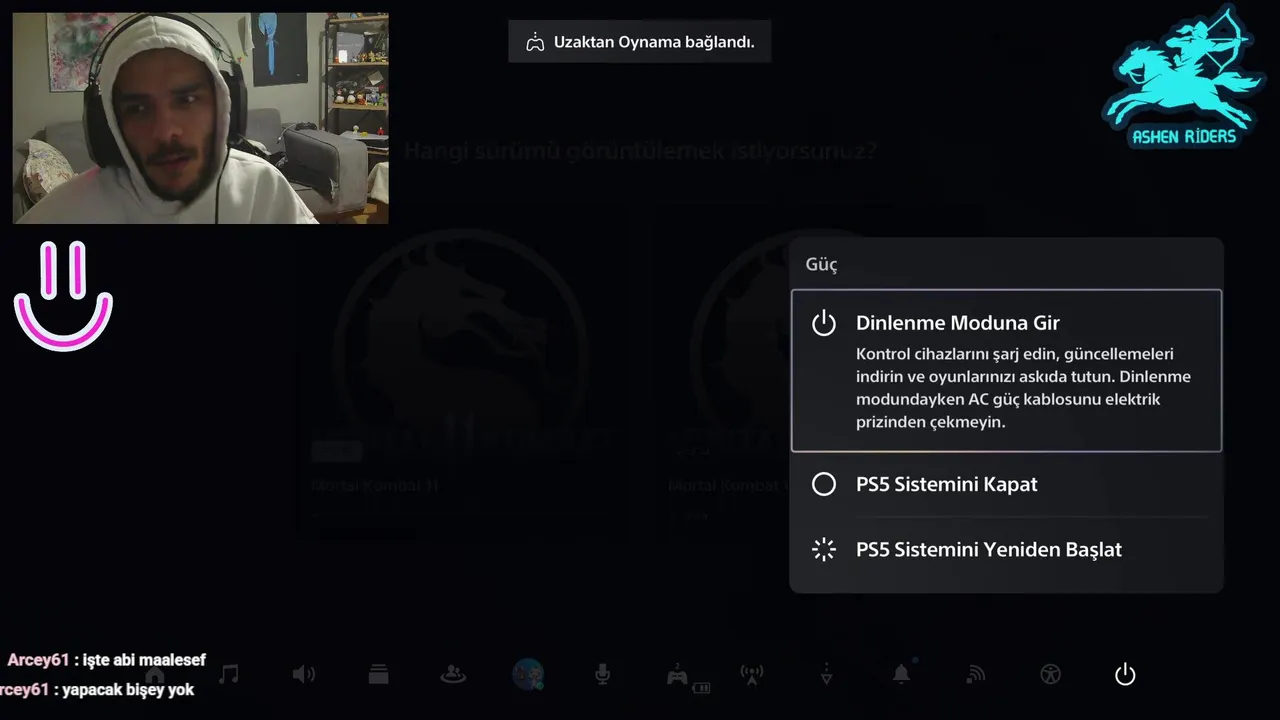Open the Broadcast tower icon
1280x720 pixels.
[751, 675]
